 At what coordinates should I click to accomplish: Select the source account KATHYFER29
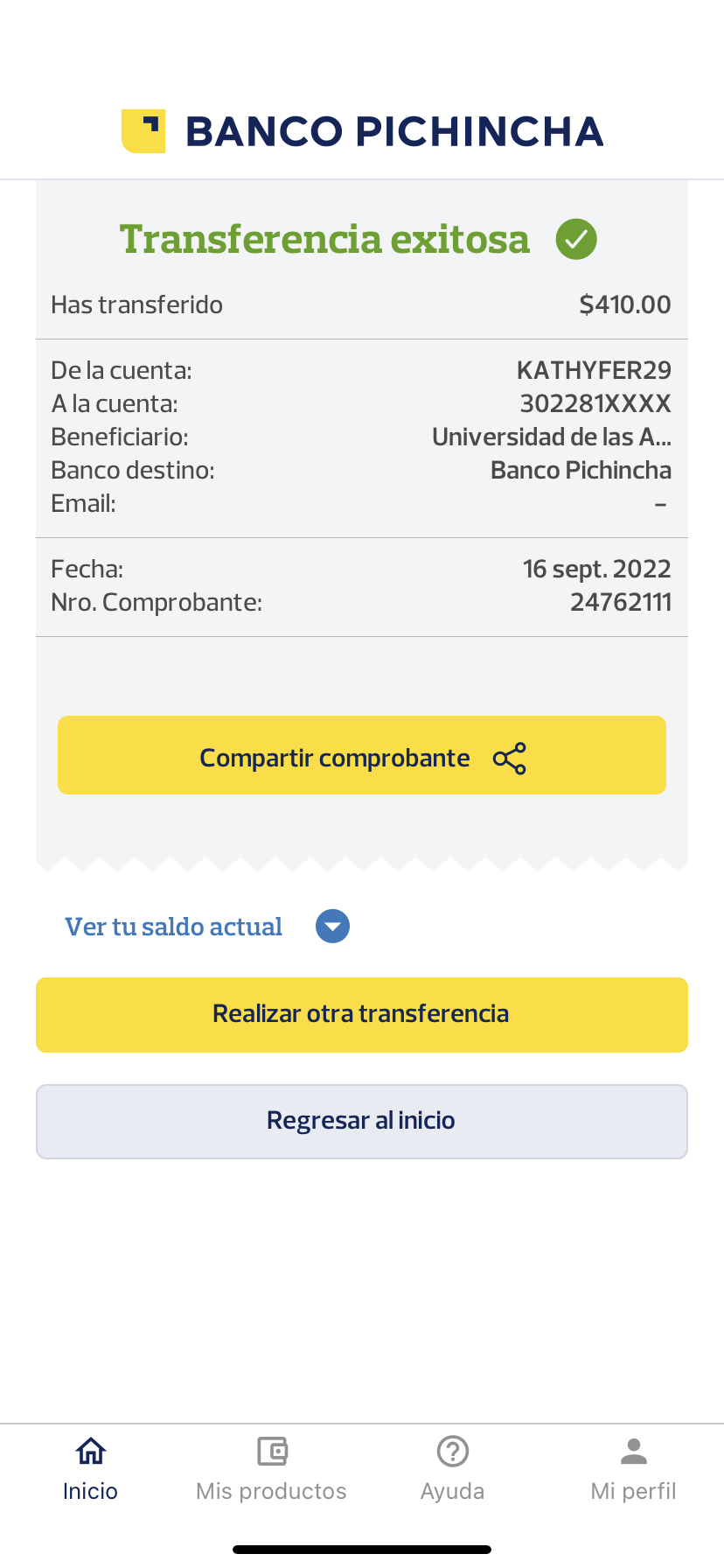click(x=594, y=370)
